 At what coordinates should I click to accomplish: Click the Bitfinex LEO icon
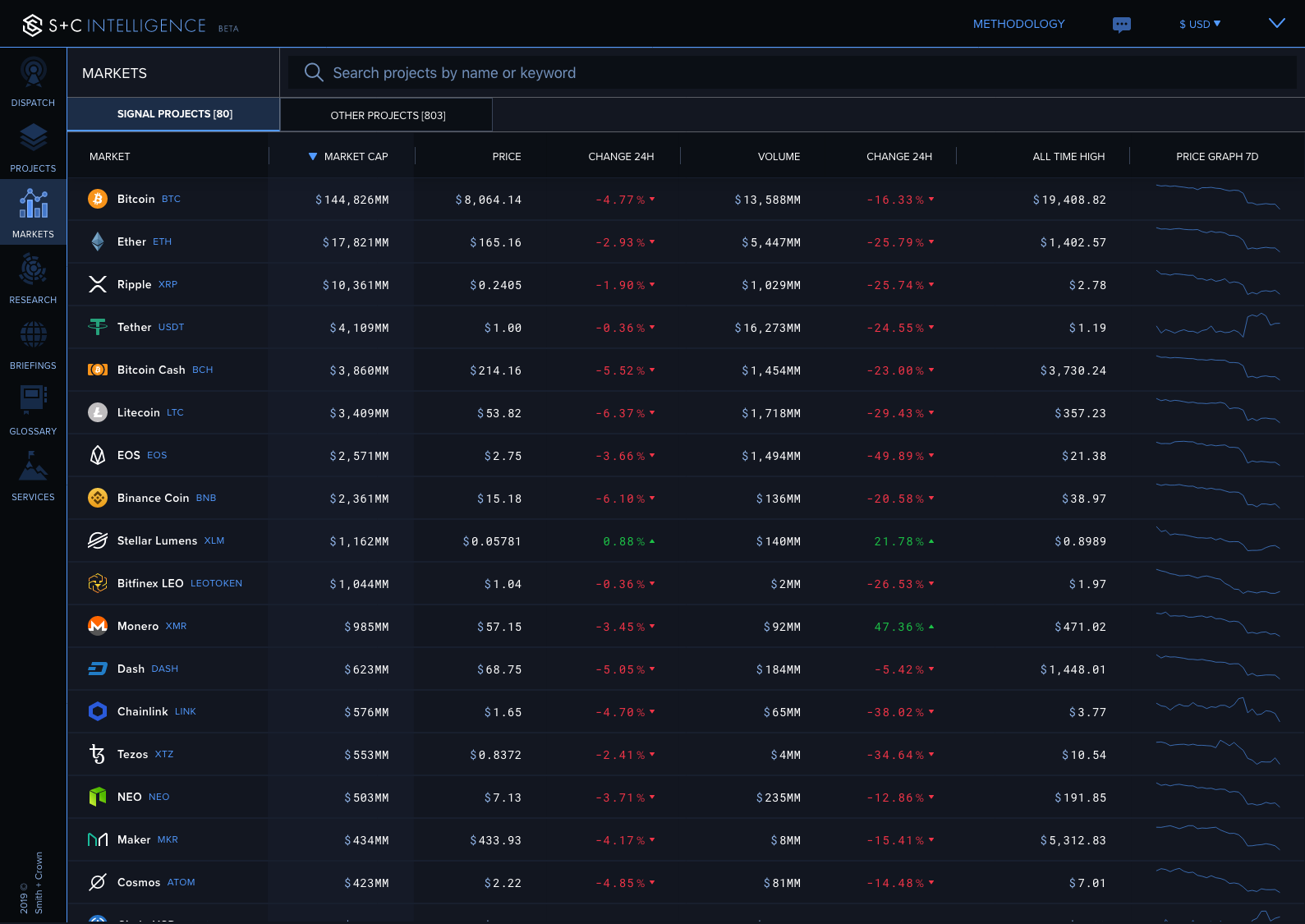pyautogui.click(x=98, y=583)
